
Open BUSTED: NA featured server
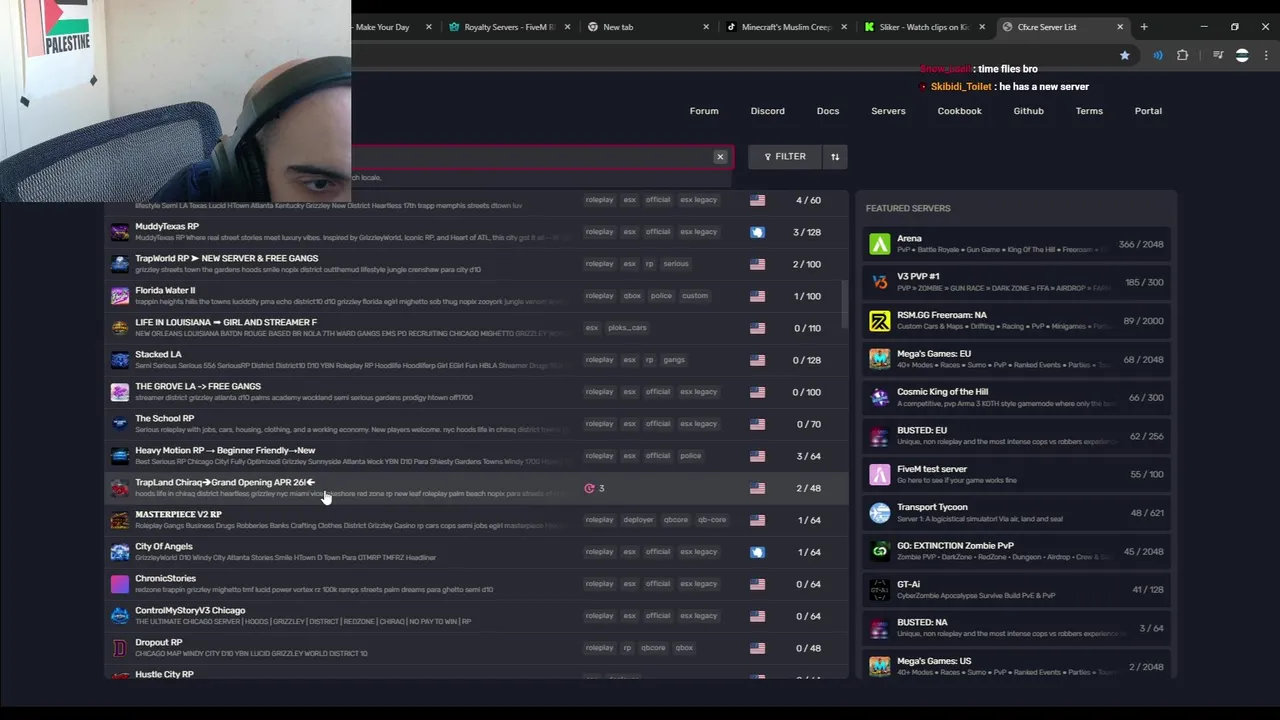(1016, 628)
